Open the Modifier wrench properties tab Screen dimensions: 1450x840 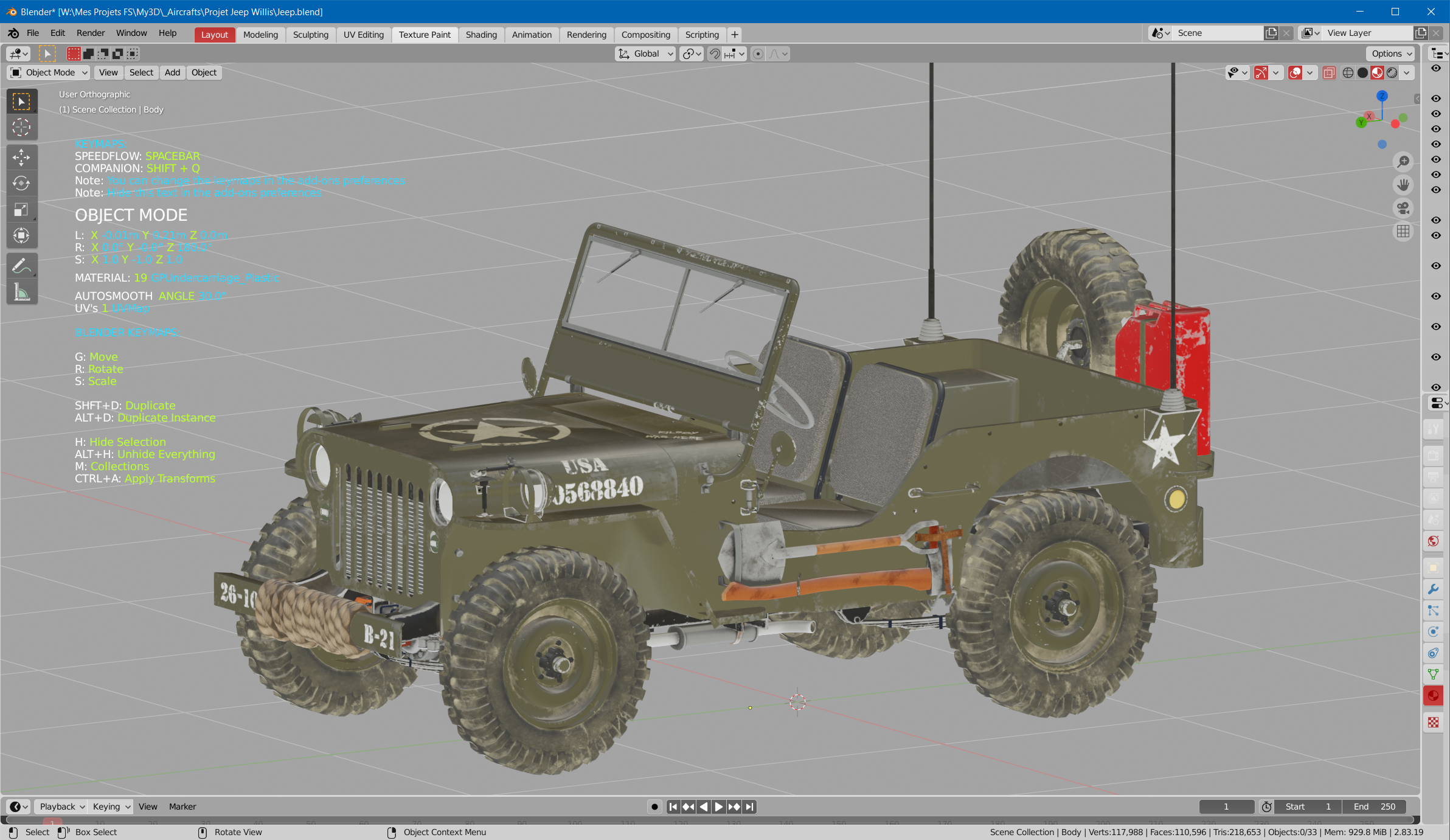click(1434, 589)
